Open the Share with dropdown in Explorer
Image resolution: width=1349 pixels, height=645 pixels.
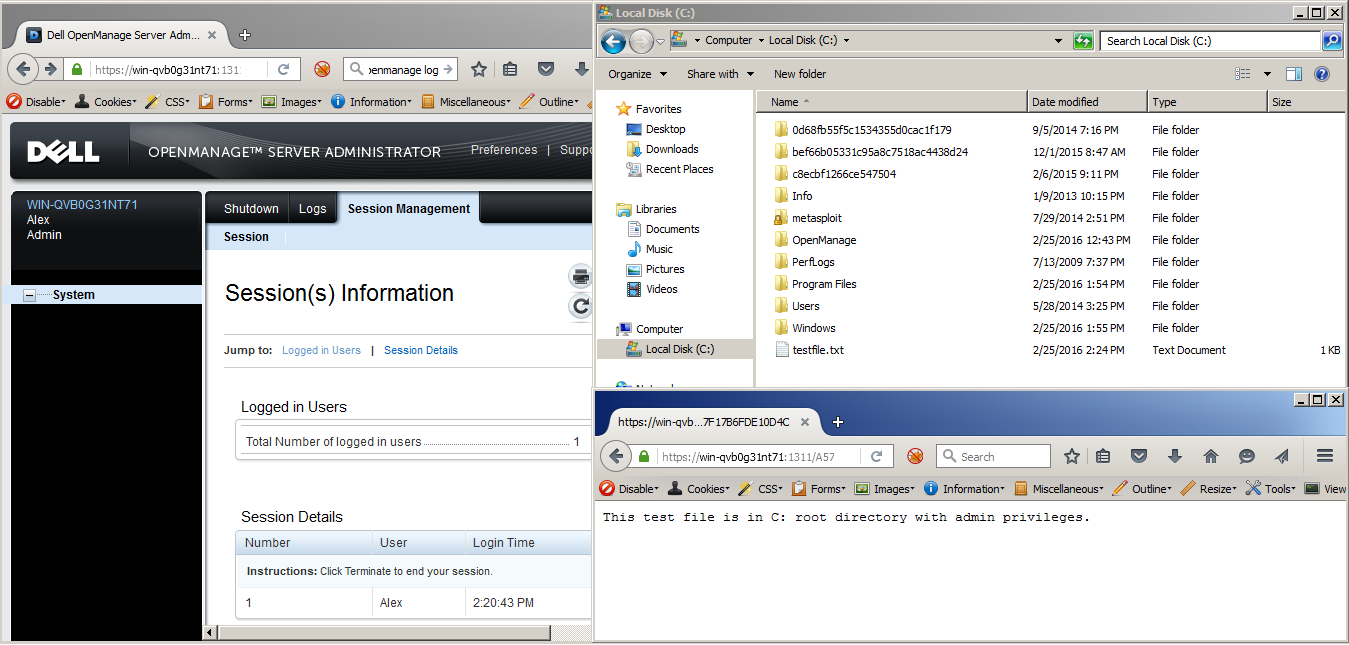tap(720, 74)
